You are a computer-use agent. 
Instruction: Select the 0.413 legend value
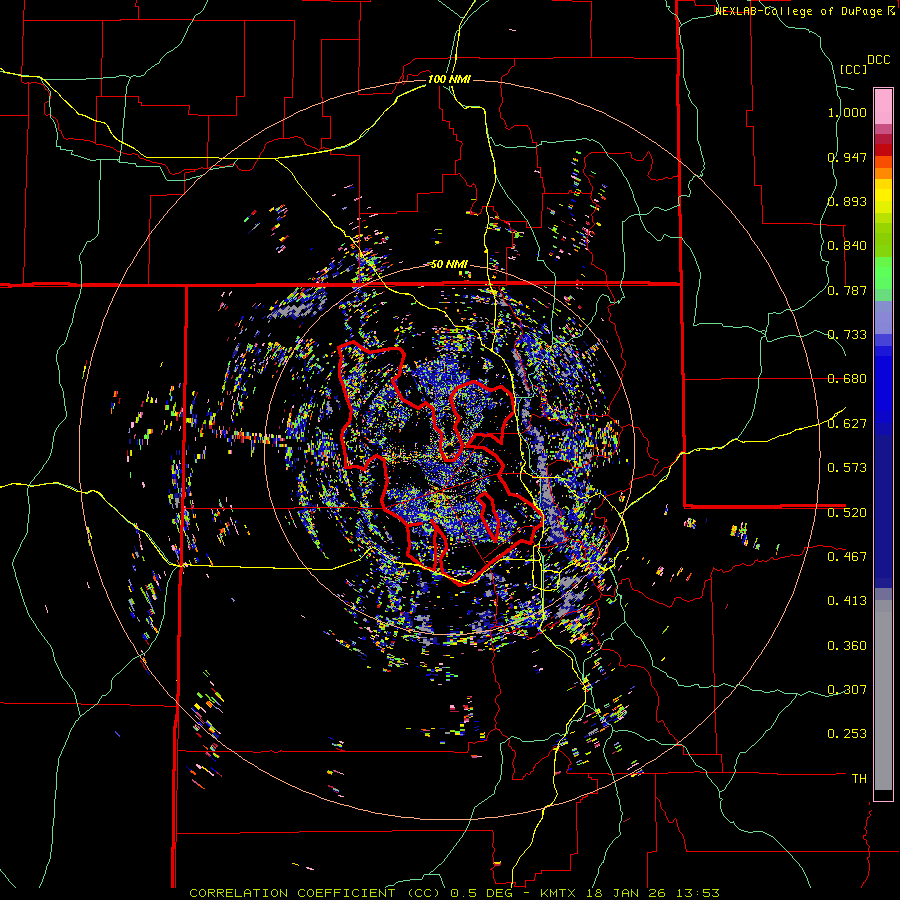pos(847,601)
